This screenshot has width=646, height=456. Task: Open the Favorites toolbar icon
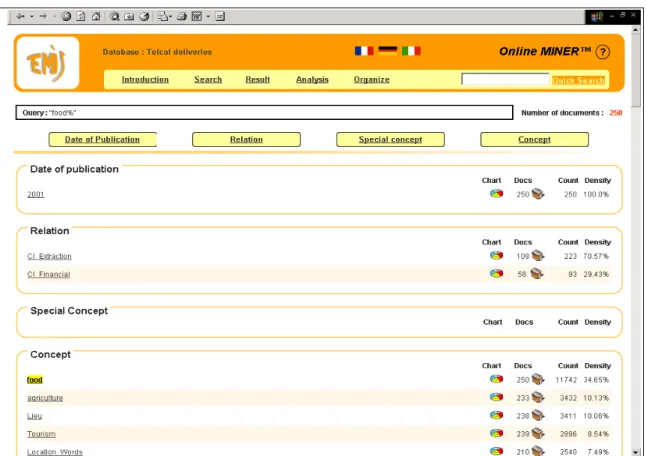(x=129, y=16)
